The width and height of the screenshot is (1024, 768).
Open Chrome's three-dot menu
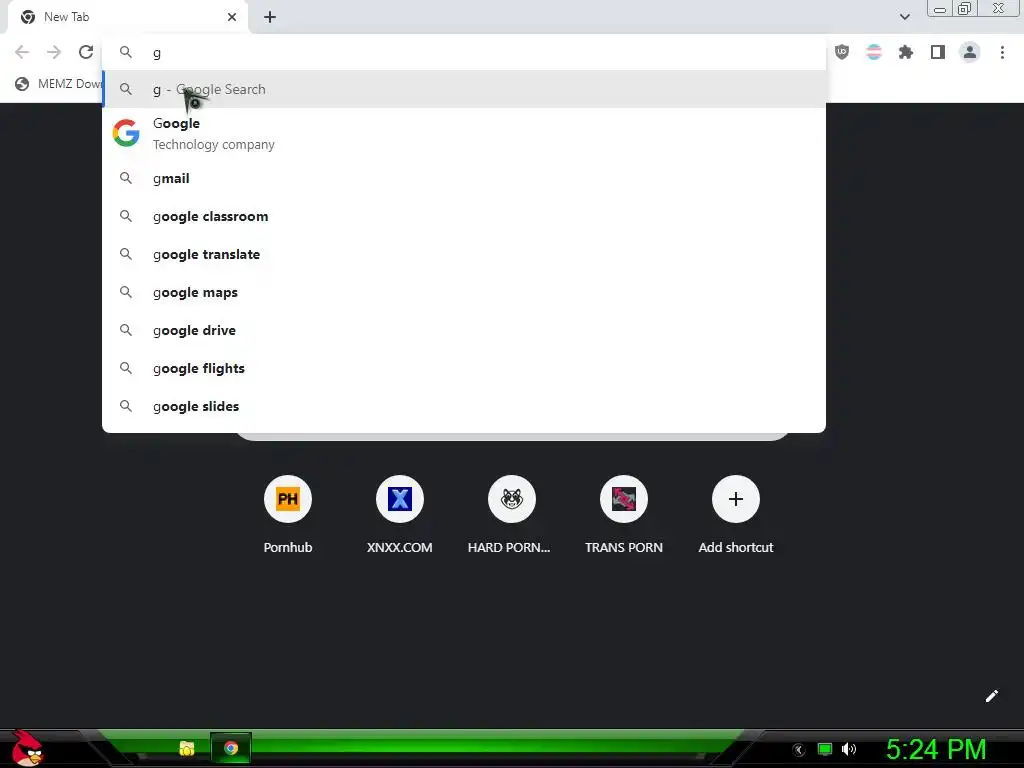click(x=1002, y=52)
